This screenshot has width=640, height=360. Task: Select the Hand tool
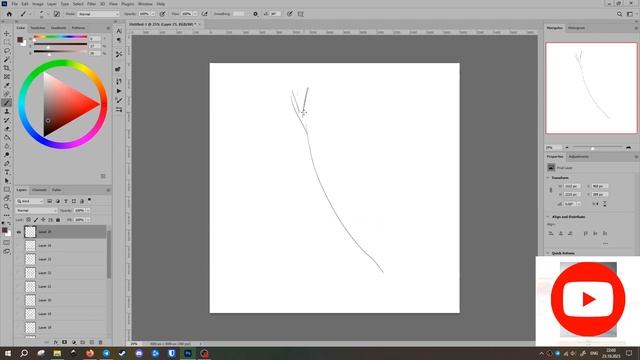tap(7, 198)
